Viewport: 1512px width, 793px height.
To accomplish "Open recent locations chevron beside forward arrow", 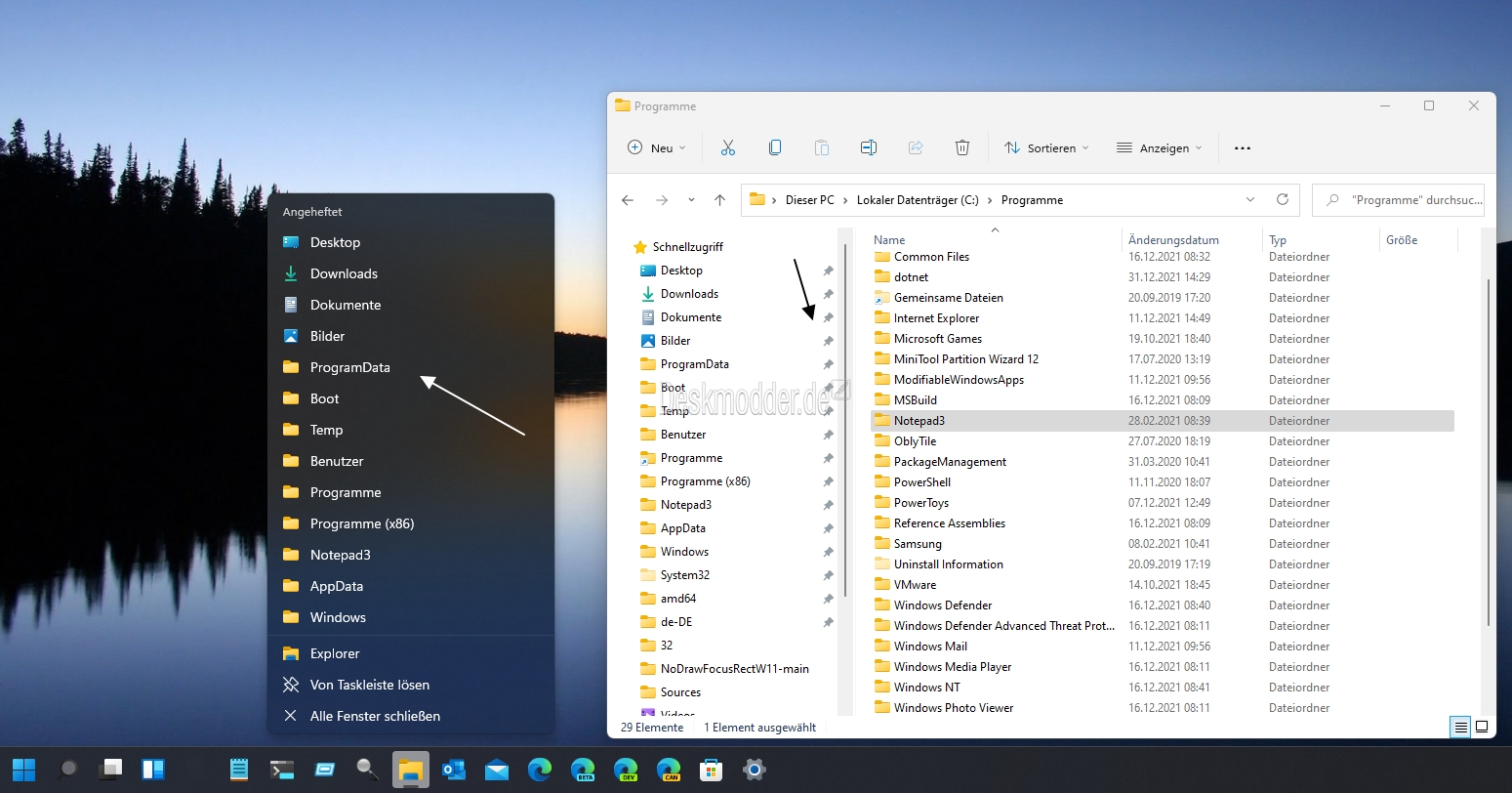I will [x=691, y=200].
